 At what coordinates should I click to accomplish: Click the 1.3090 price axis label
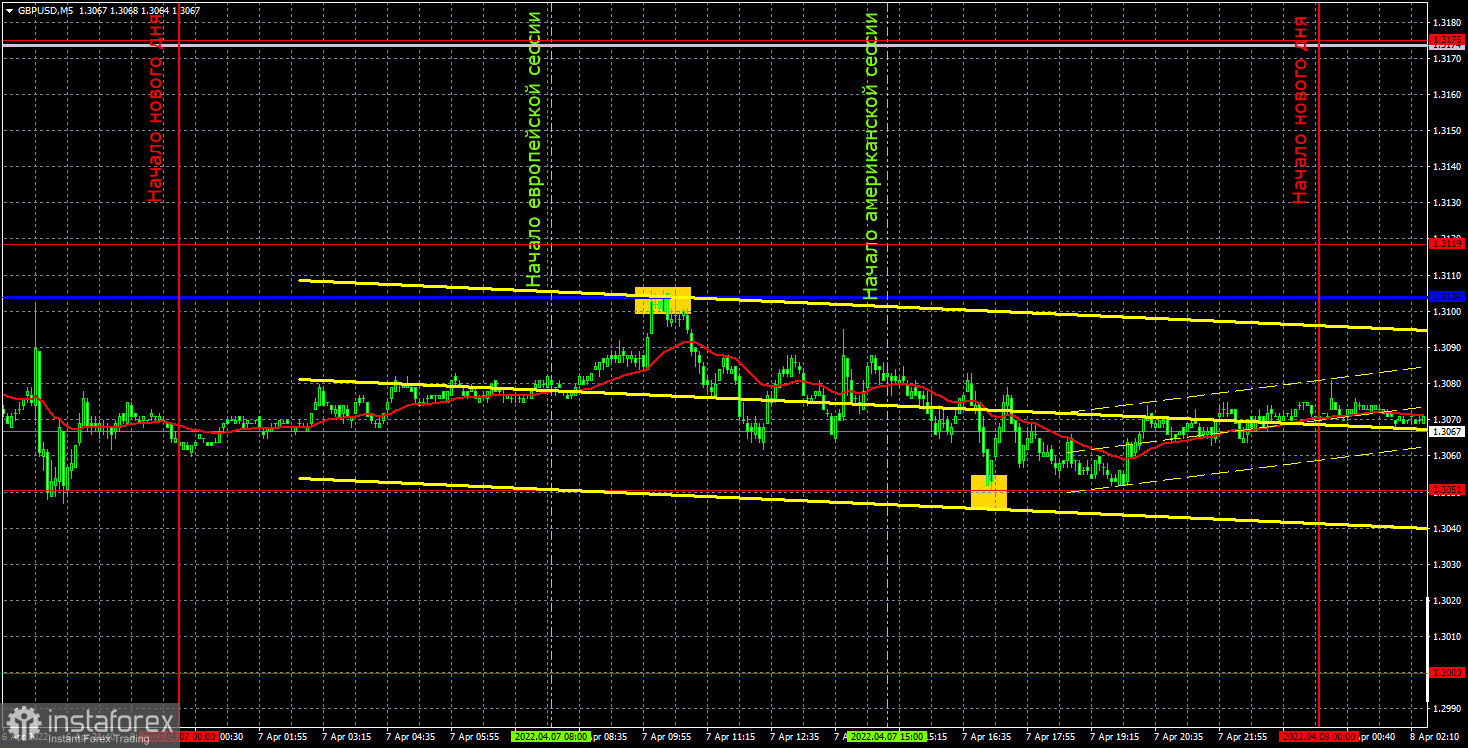click(1447, 348)
